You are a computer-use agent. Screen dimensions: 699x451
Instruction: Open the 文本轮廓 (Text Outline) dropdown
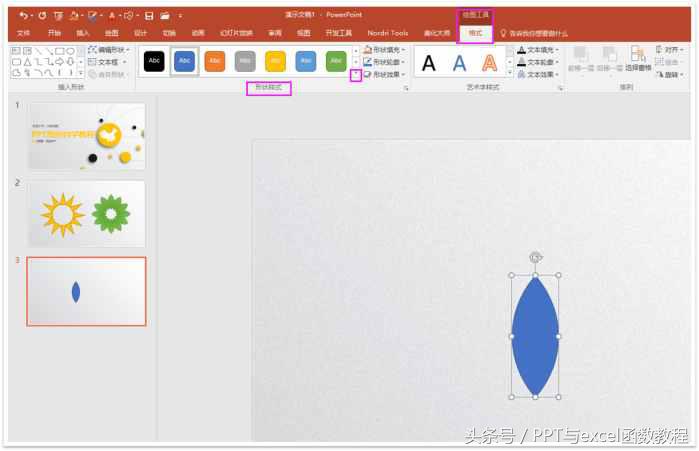[538, 62]
